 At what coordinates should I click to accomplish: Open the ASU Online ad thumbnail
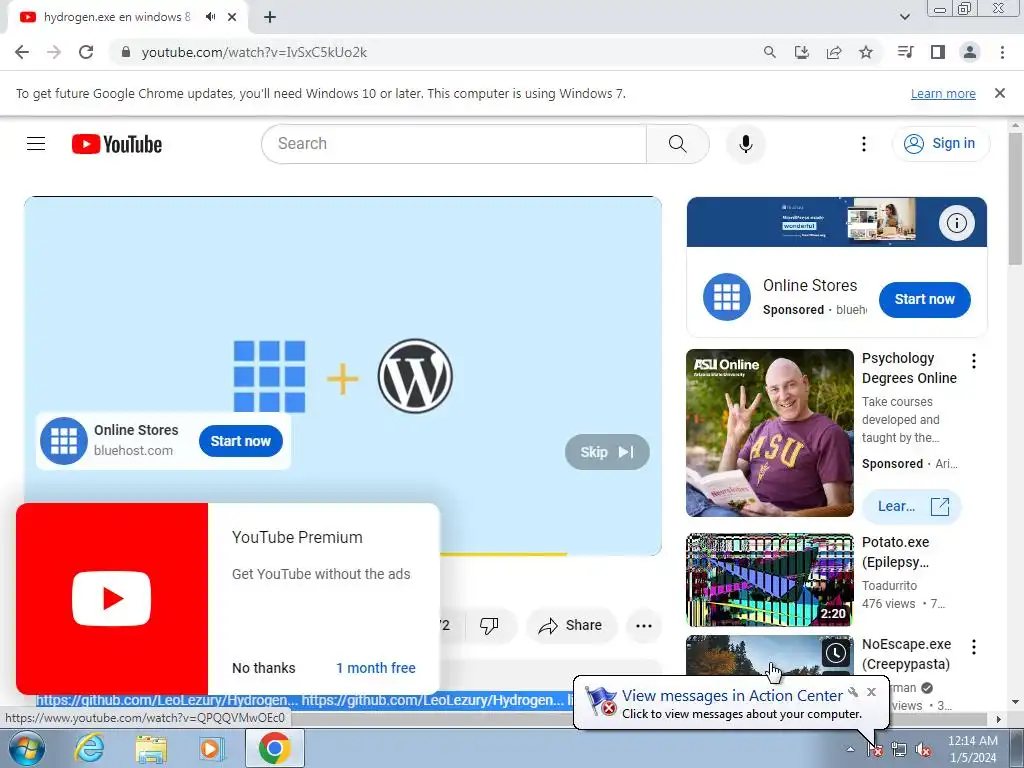(x=769, y=432)
